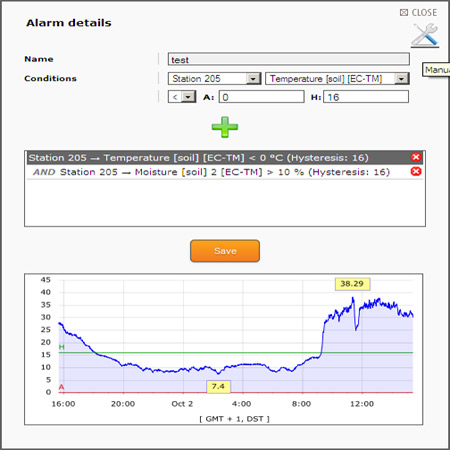Screen dimensions: 450x450
Task: Delete the Temperature [soil] condition row
Action: 416,157
